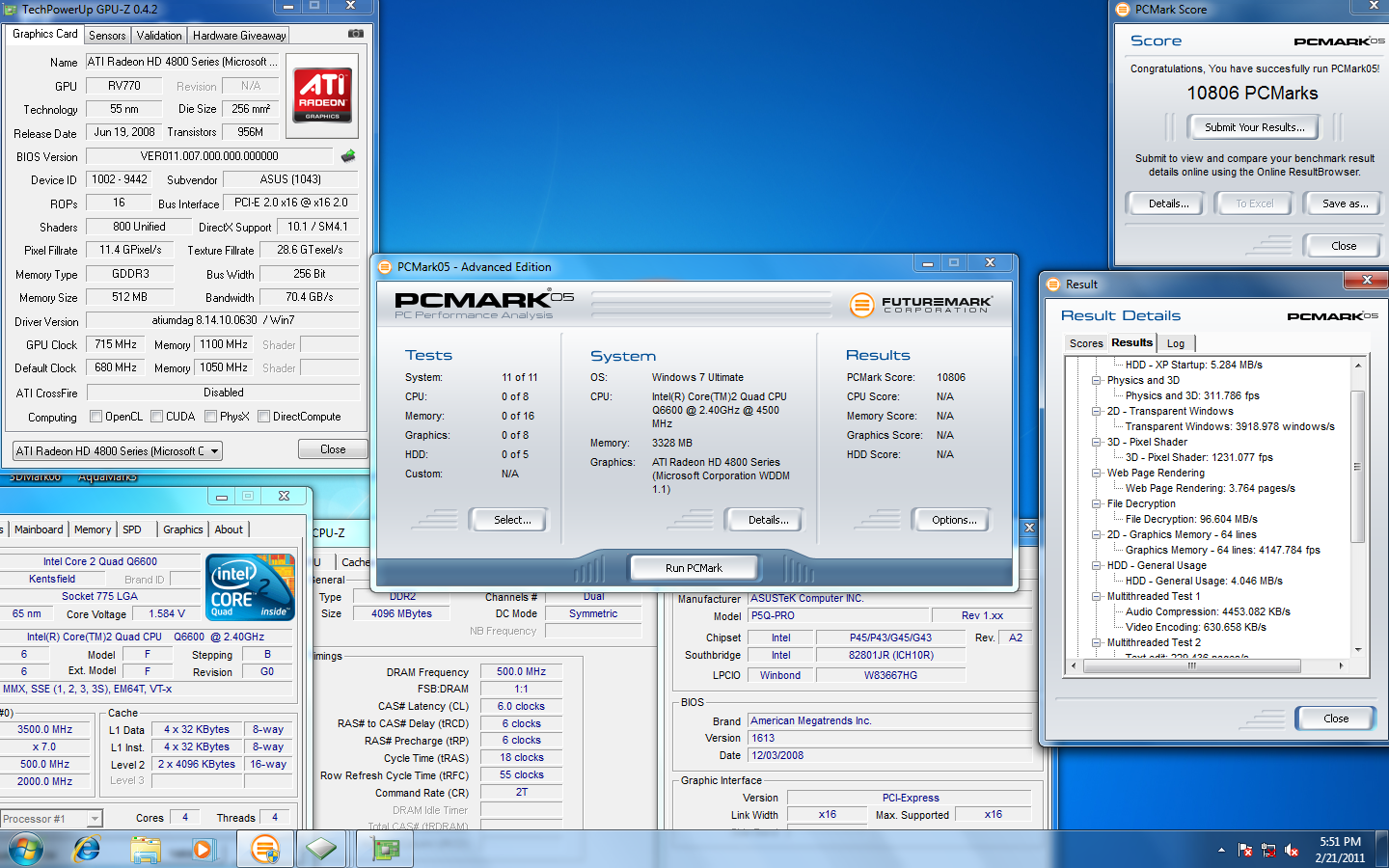Viewport: 1389px width, 868px height.
Task: Click the Futuremark Corporation logo in PCMark05
Action: click(920, 305)
